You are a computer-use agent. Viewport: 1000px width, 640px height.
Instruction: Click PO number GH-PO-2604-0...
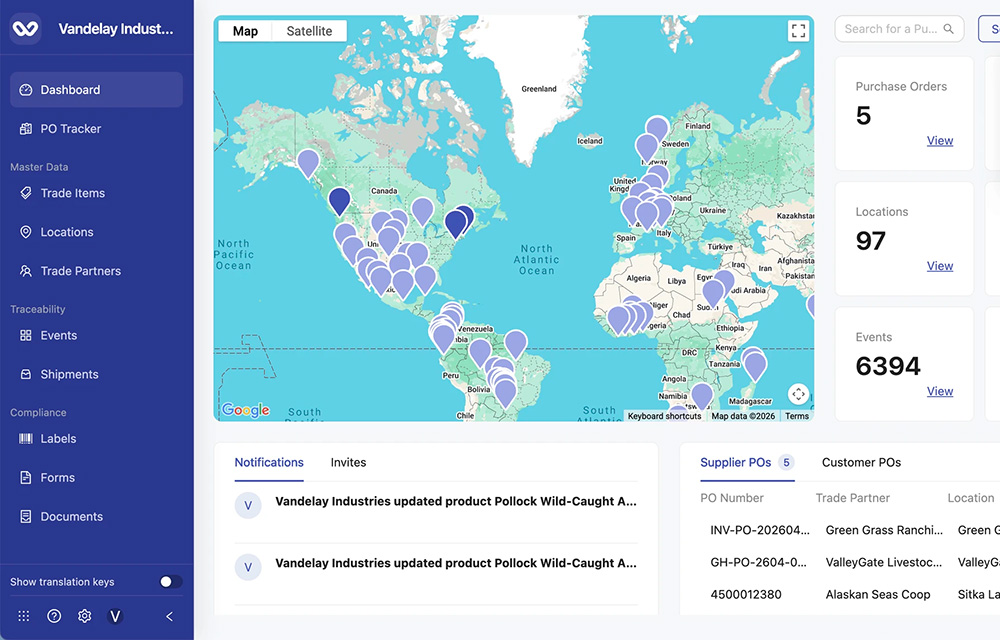[758, 562]
